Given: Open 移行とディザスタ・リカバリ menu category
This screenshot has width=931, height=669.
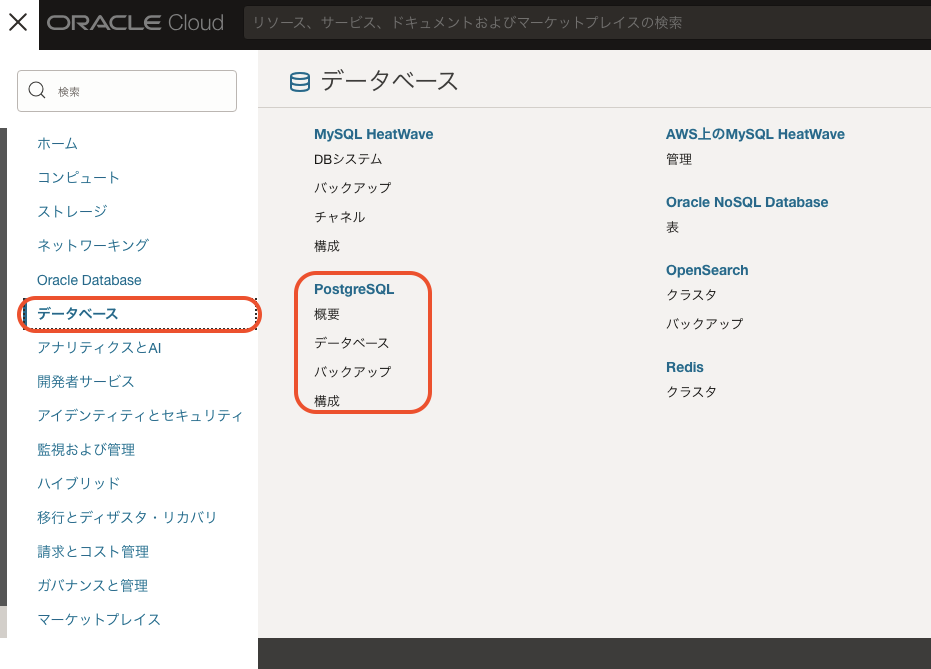Looking at the screenshot, I should coord(127,518).
